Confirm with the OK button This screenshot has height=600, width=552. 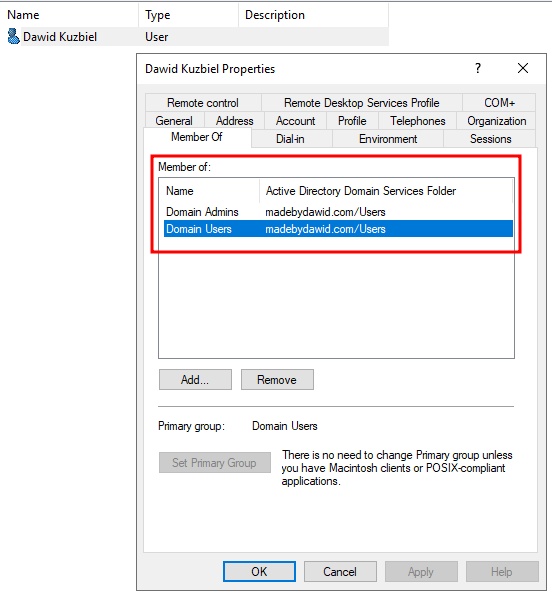click(x=259, y=572)
